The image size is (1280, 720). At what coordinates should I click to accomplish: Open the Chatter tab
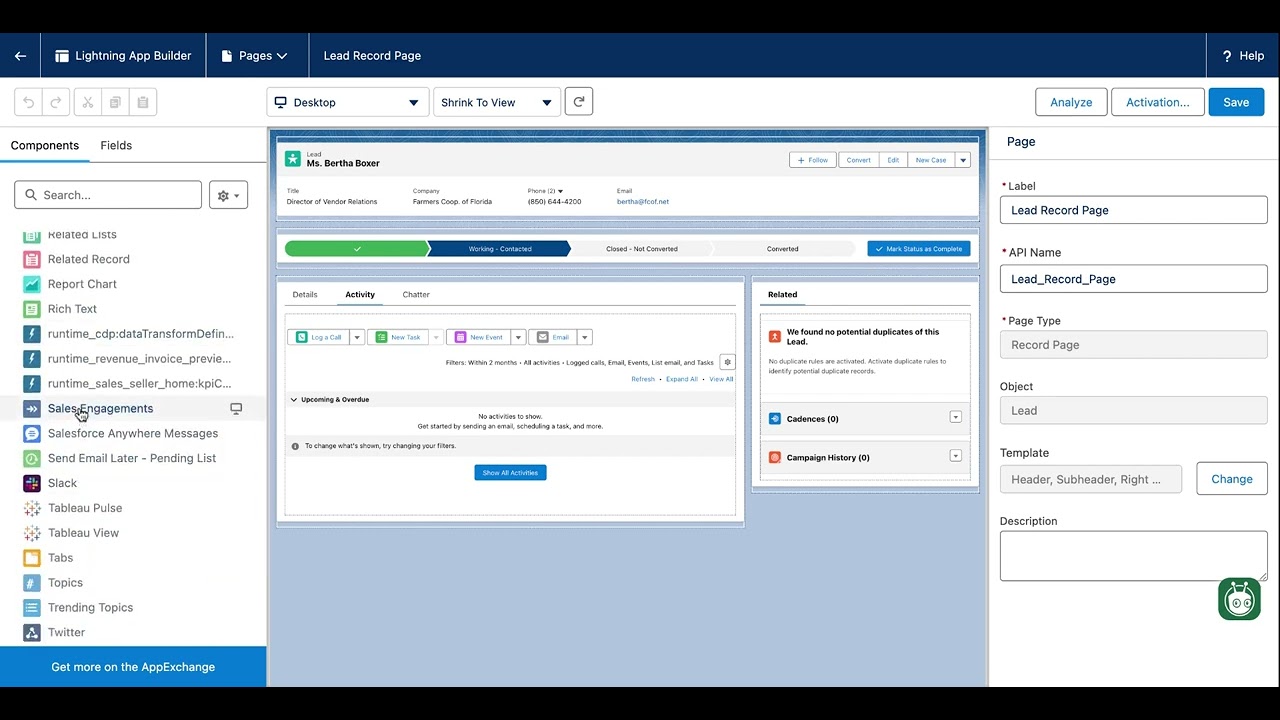(416, 295)
